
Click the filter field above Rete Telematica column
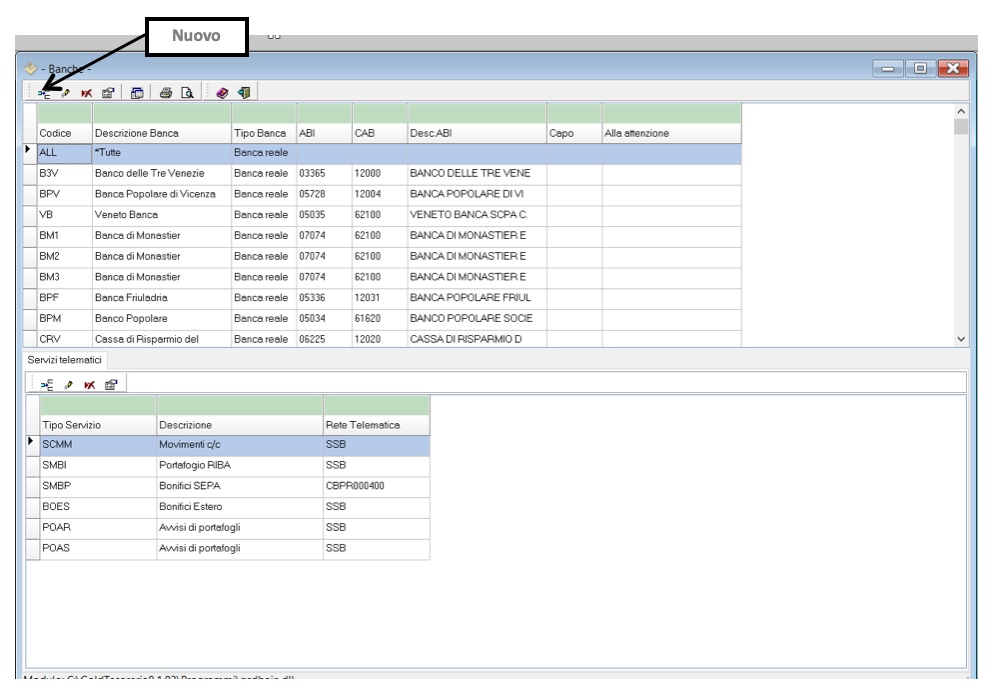(x=376, y=404)
